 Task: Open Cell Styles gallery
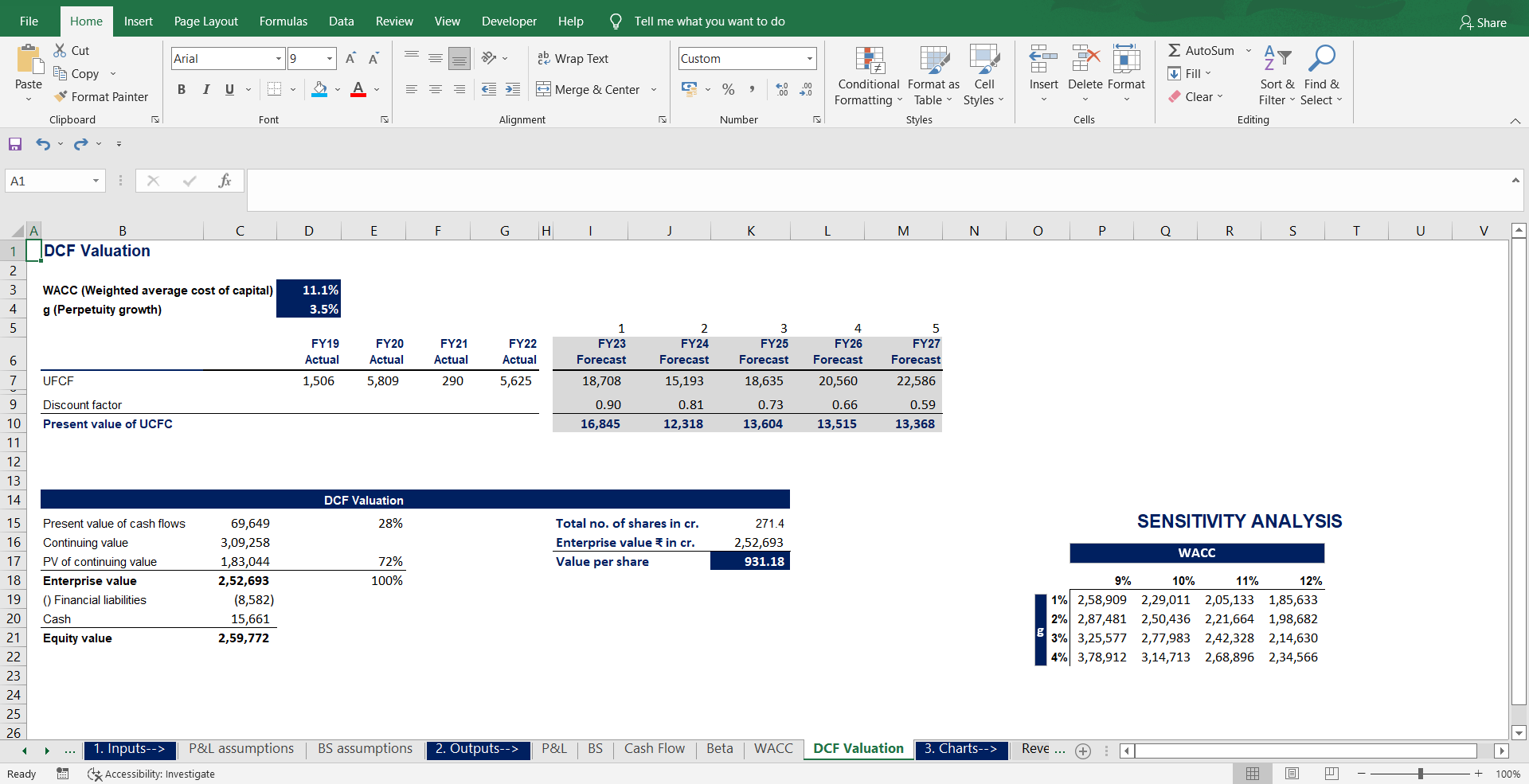tap(984, 76)
